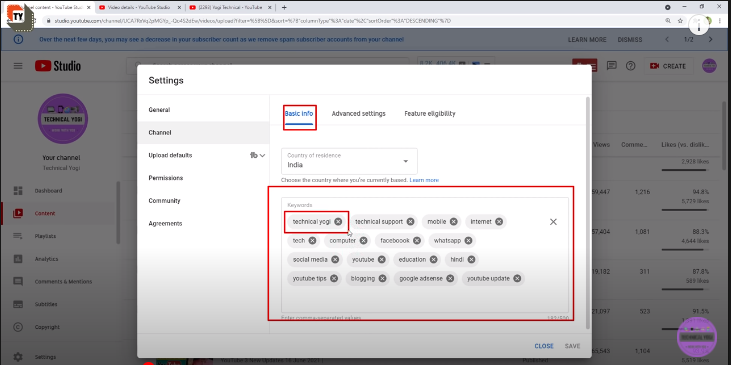731x365 pixels.
Task: Open the help question mark icon
Action: point(630,66)
